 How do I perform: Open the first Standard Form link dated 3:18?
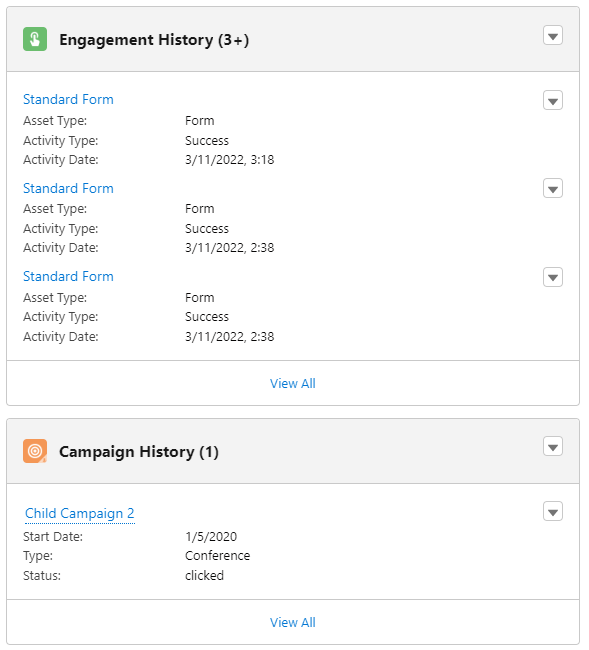pyautogui.click(x=68, y=99)
